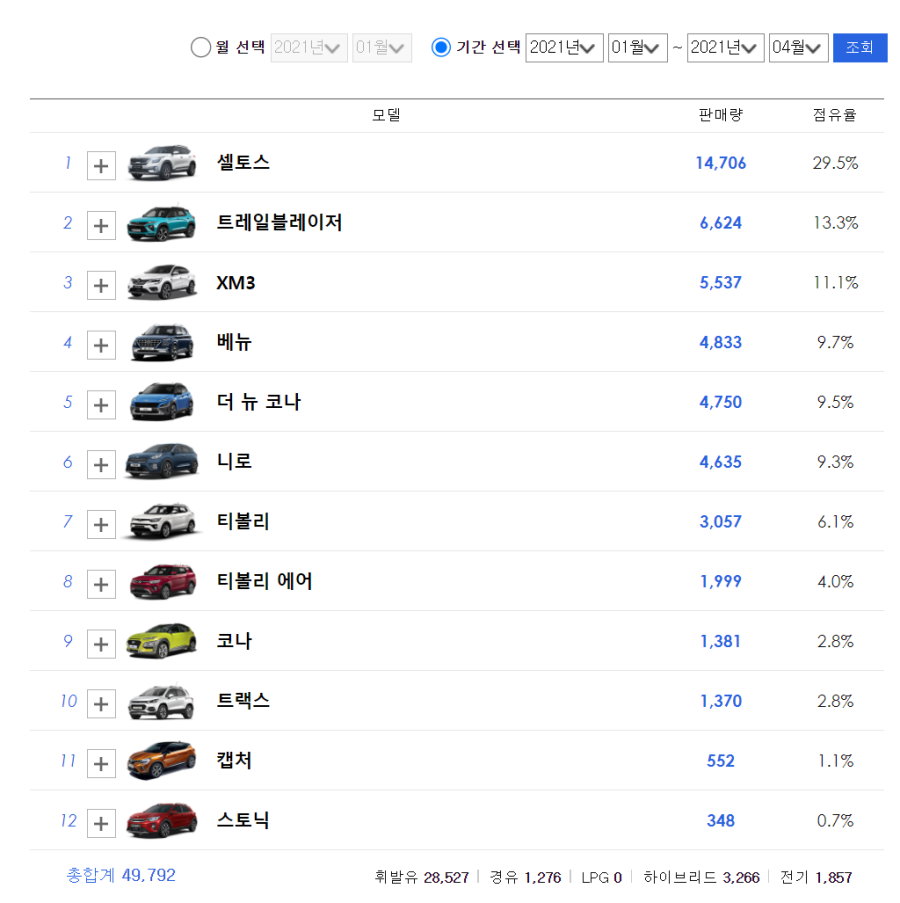Click the 5,537 sales figure
Image resolution: width=900 pixels, height=903 pixels.
(720, 283)
